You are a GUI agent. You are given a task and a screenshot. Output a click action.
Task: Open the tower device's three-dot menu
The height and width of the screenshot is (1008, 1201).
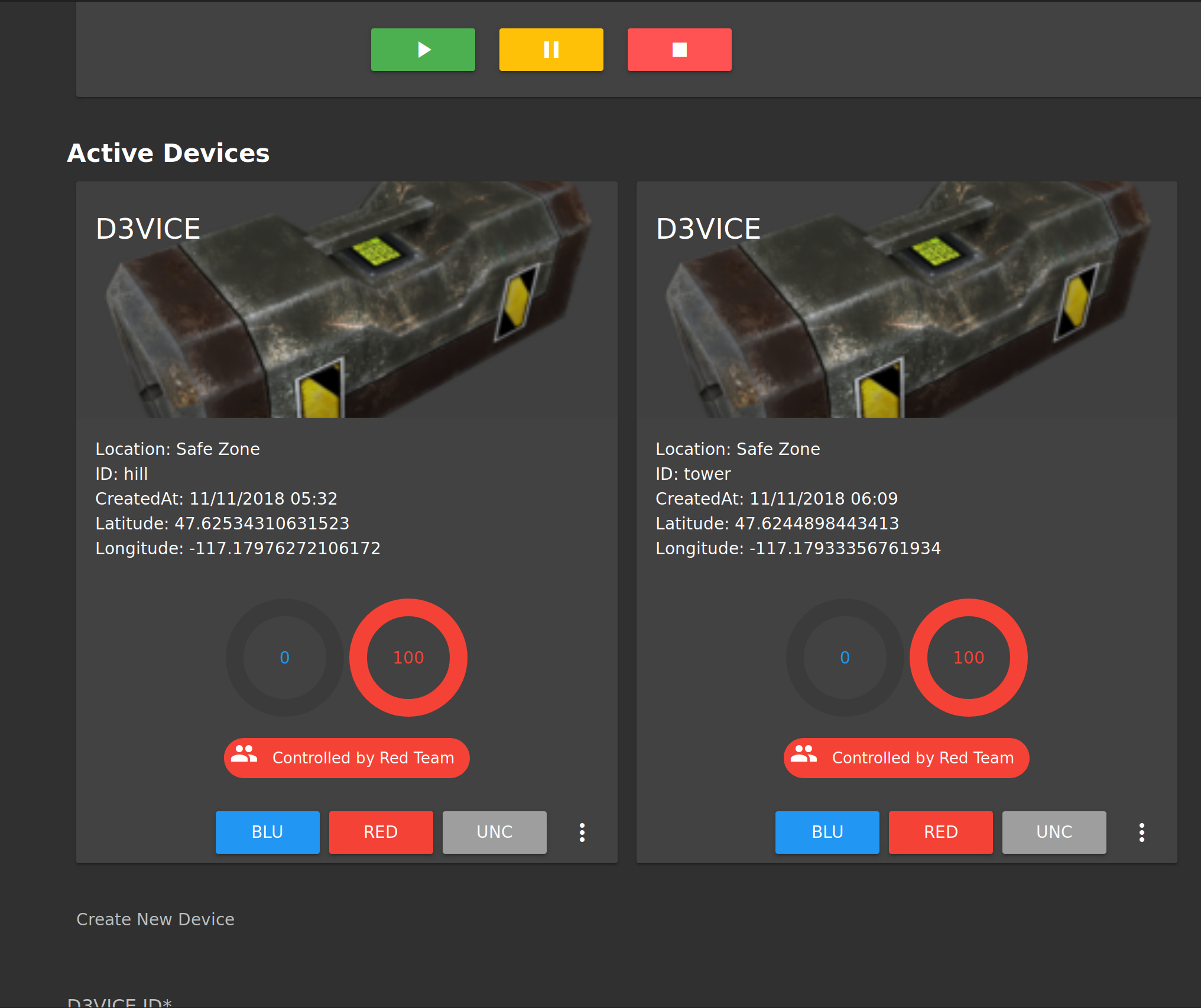click(x=1142, y=832)
